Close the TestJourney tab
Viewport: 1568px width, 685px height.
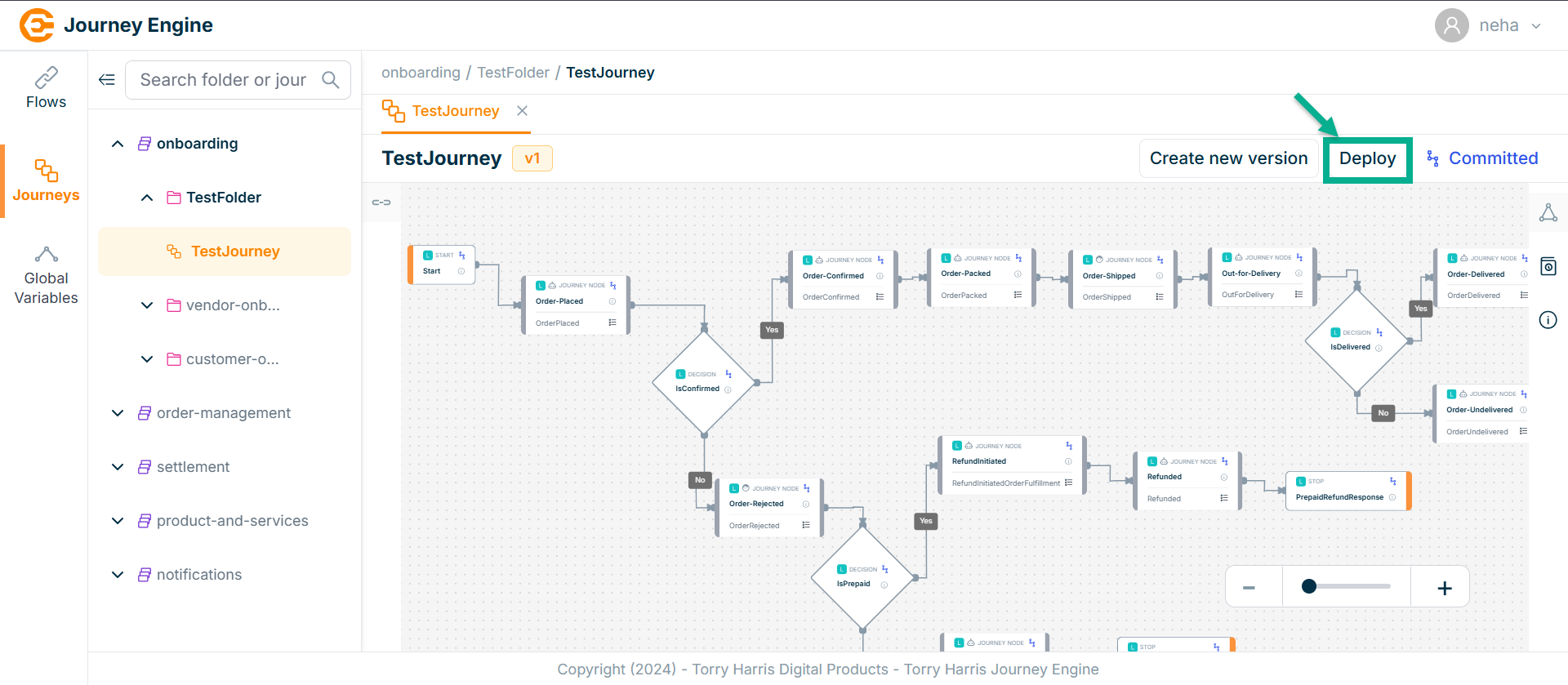click(x=522, y=111)
